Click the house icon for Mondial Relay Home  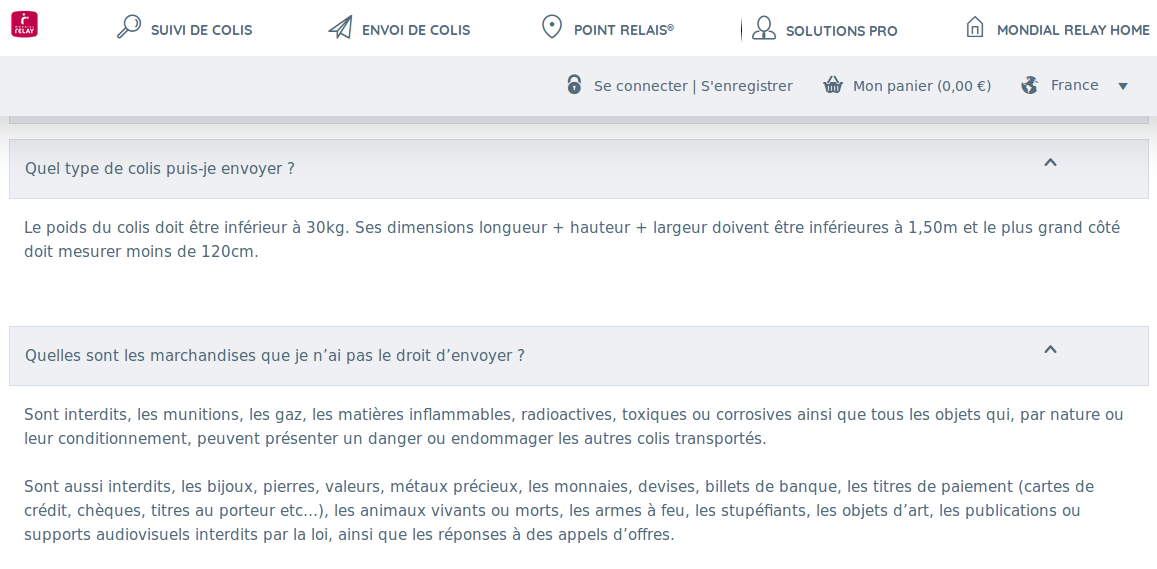(975, 27)
